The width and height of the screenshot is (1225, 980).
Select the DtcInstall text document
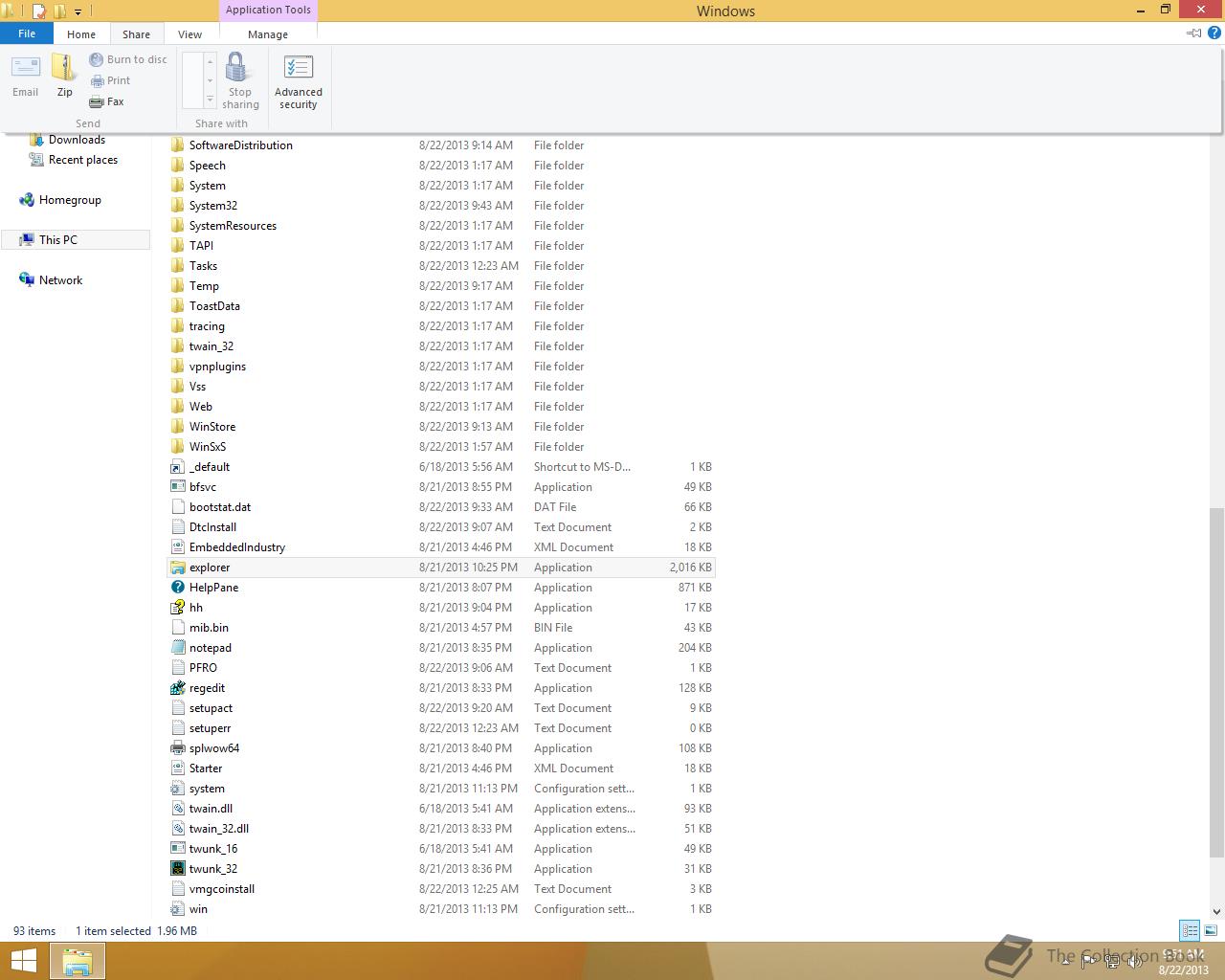coord(212,527)
